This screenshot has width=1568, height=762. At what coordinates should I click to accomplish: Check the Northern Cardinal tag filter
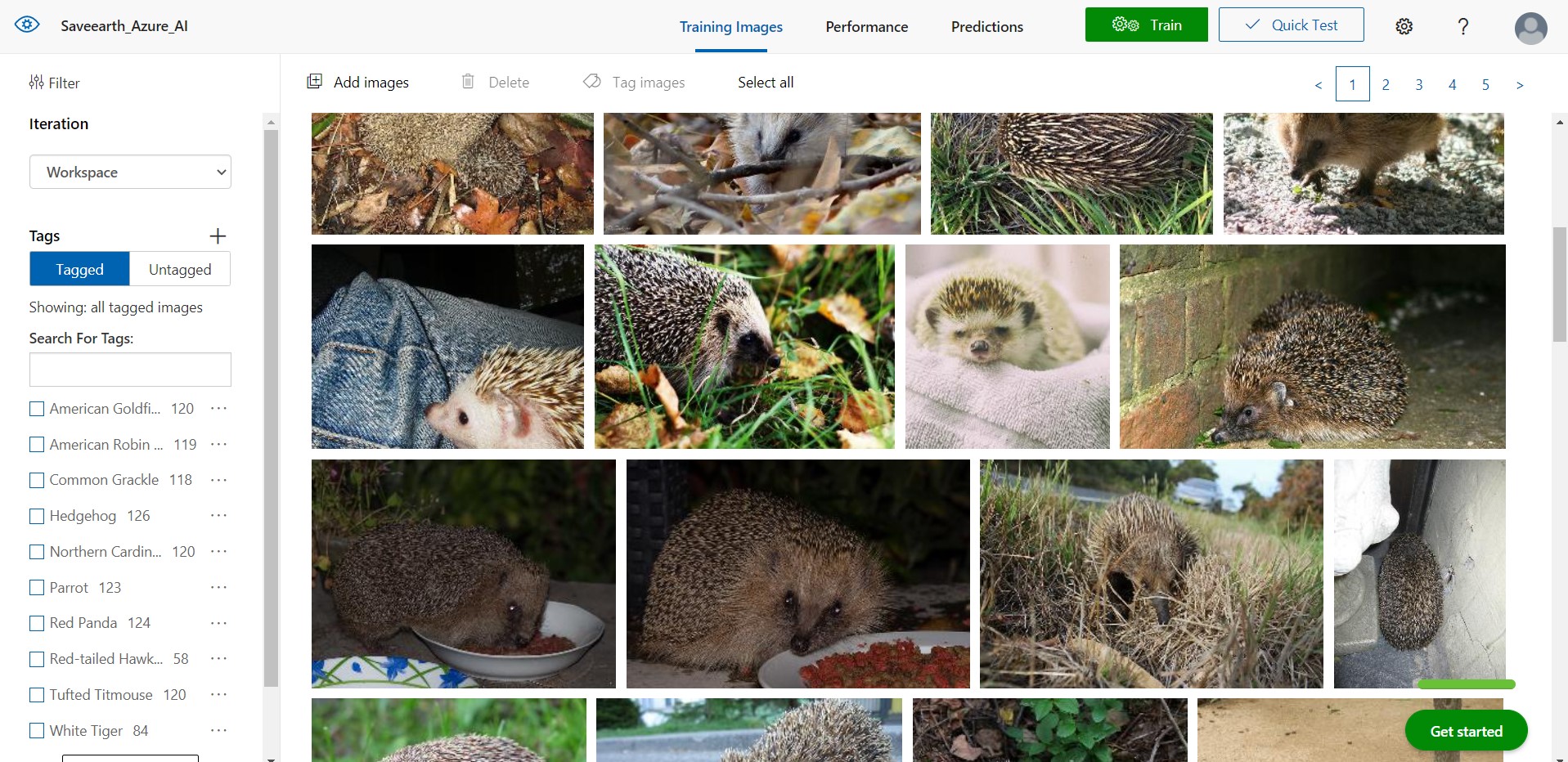click(x=37, y=552)
